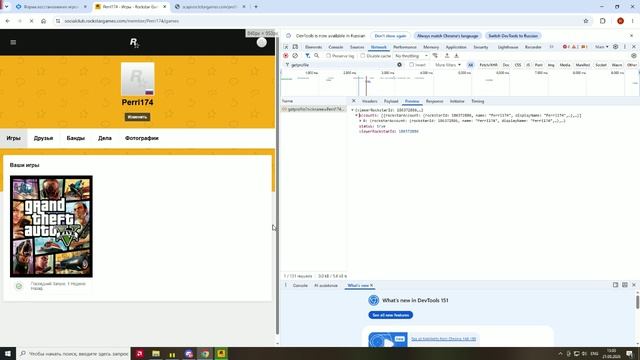Toggle the Disable cache checkbox
Image resolution: width=640 pixels, height=360 pixels.
(362, 56)
